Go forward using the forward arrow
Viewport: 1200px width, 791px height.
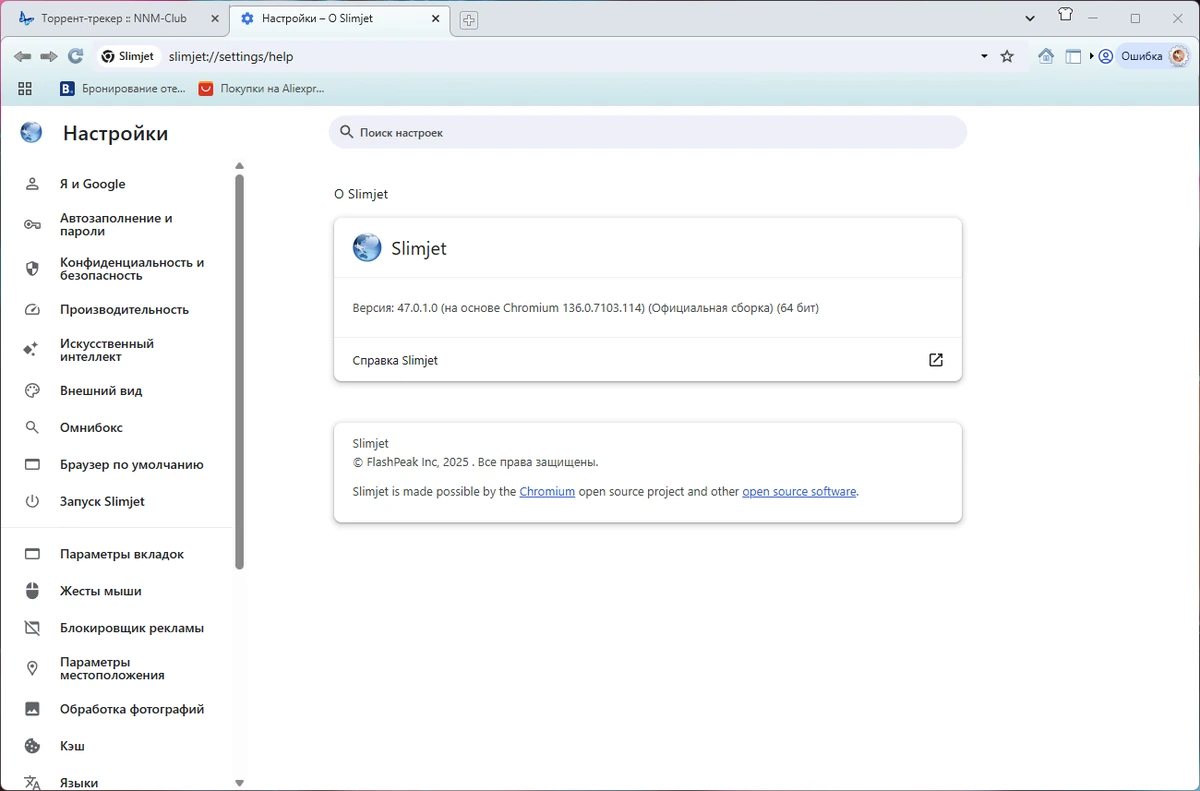[x=48, y=56]
